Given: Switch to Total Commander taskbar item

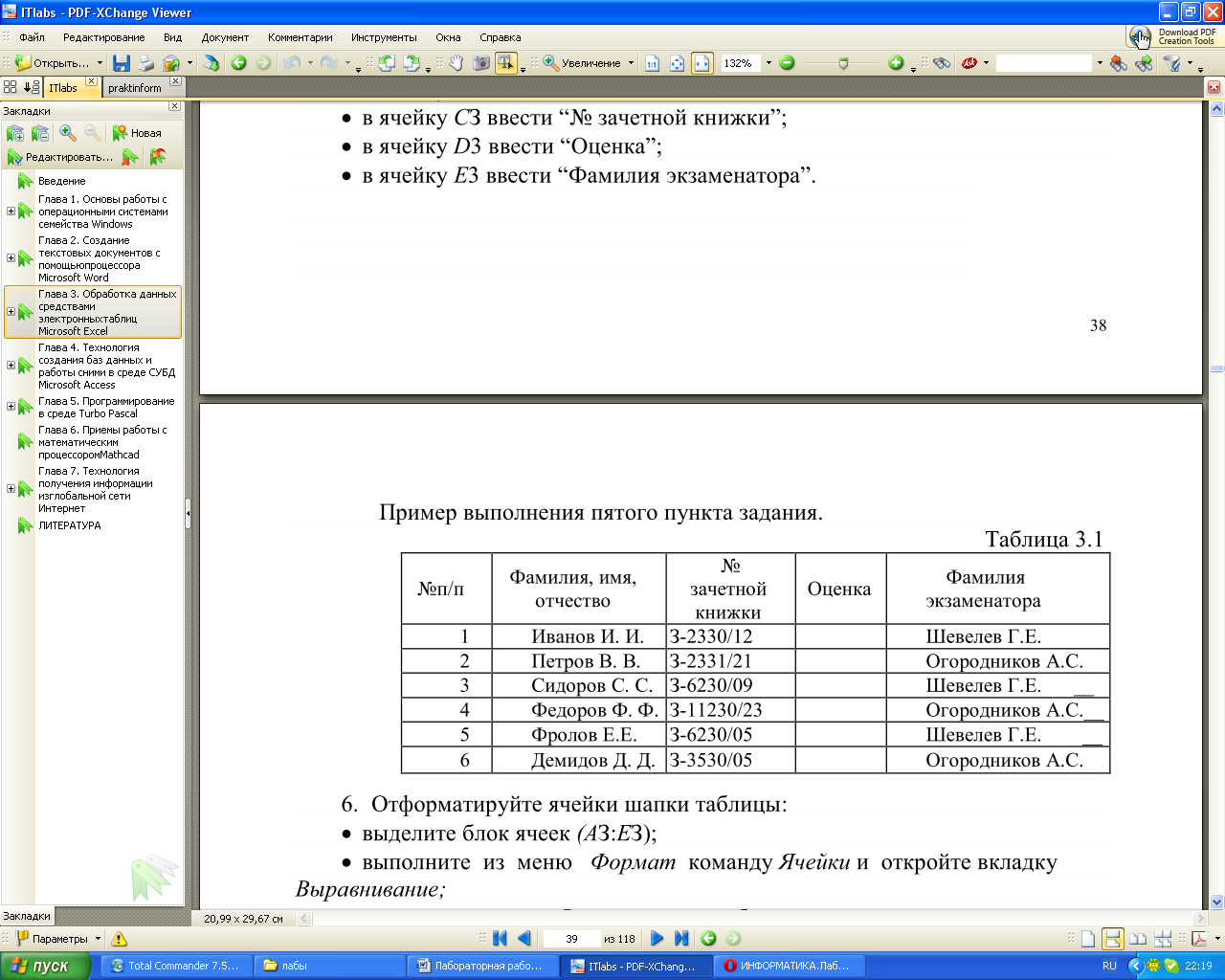Looking at the screenshot, I should pos(177,966).
